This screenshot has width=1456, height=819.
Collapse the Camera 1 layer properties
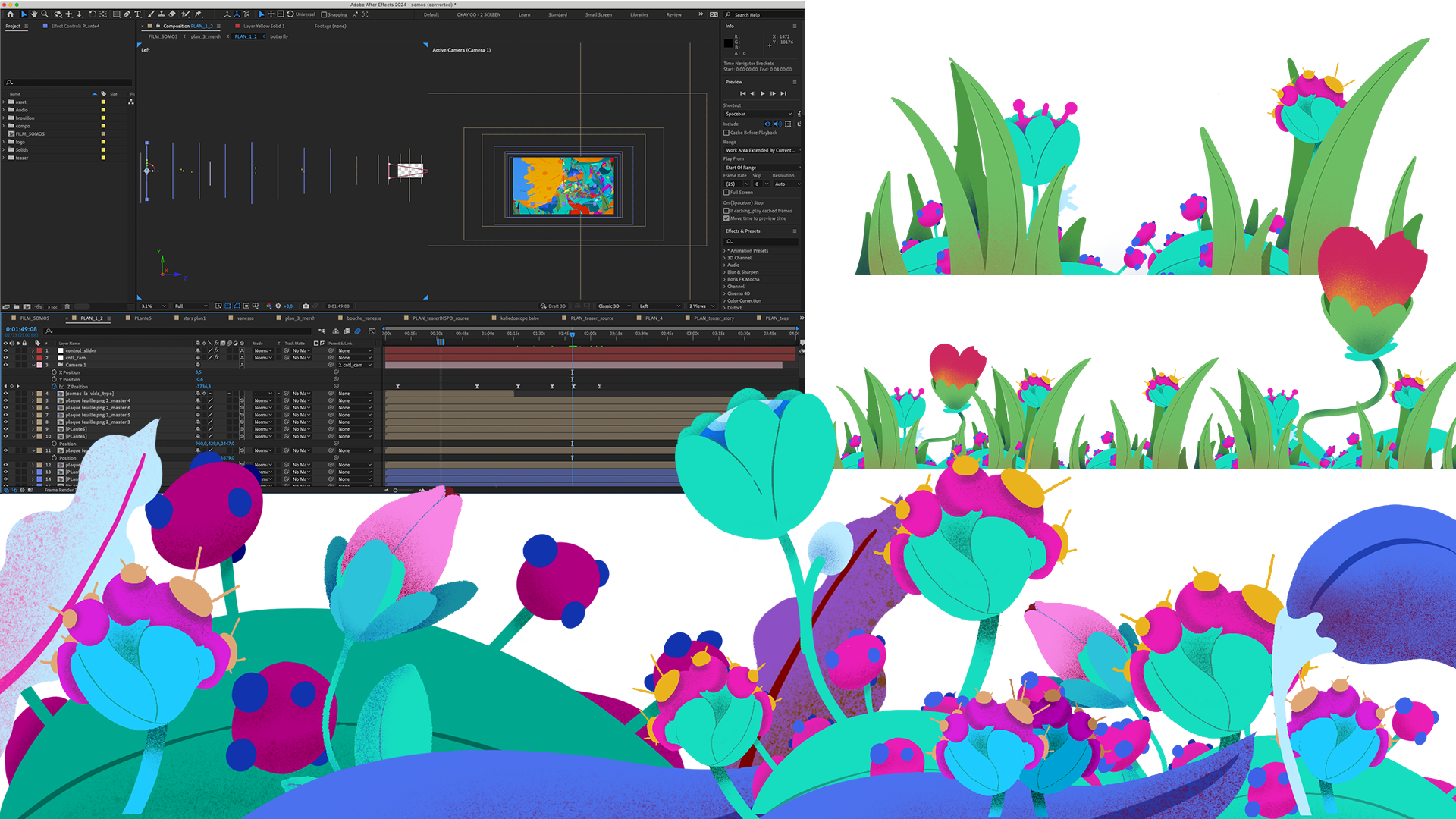(33, 365)
